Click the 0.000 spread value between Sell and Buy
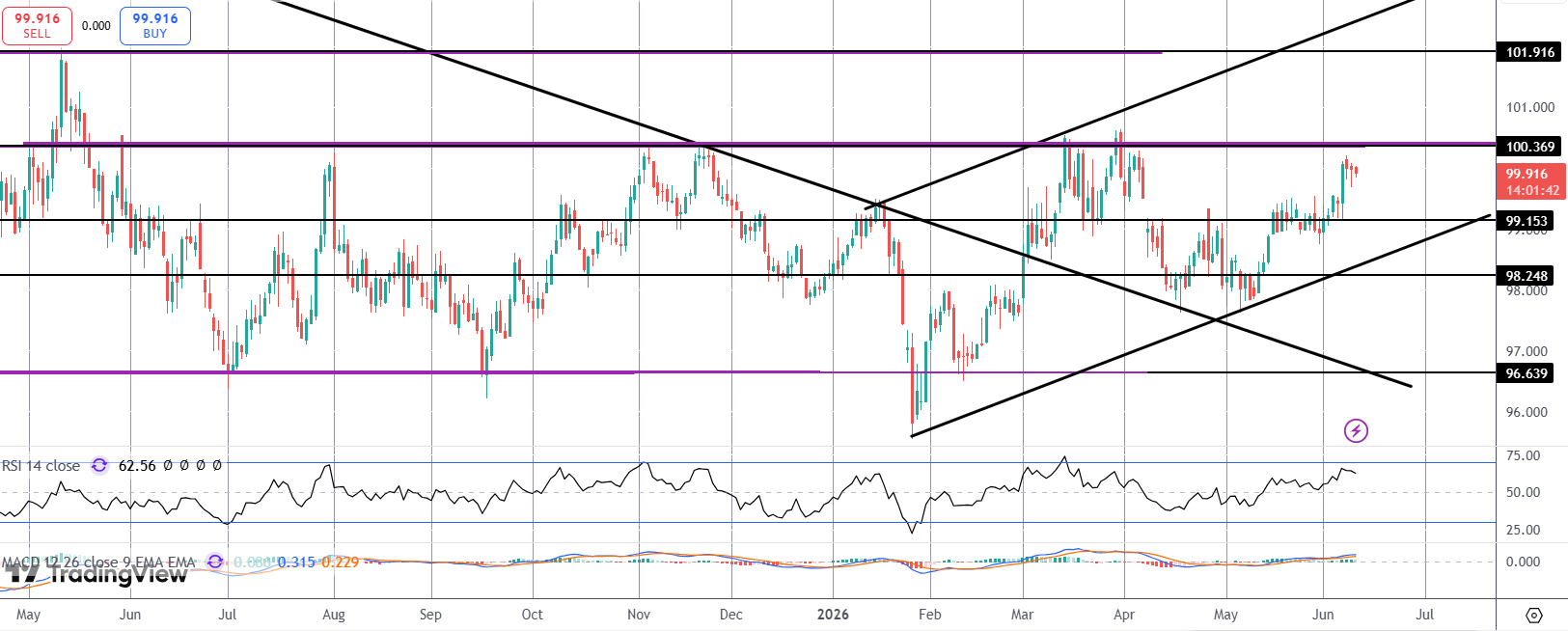The height and width of the screenshot is (631, 1568). [x=96, y=26]
